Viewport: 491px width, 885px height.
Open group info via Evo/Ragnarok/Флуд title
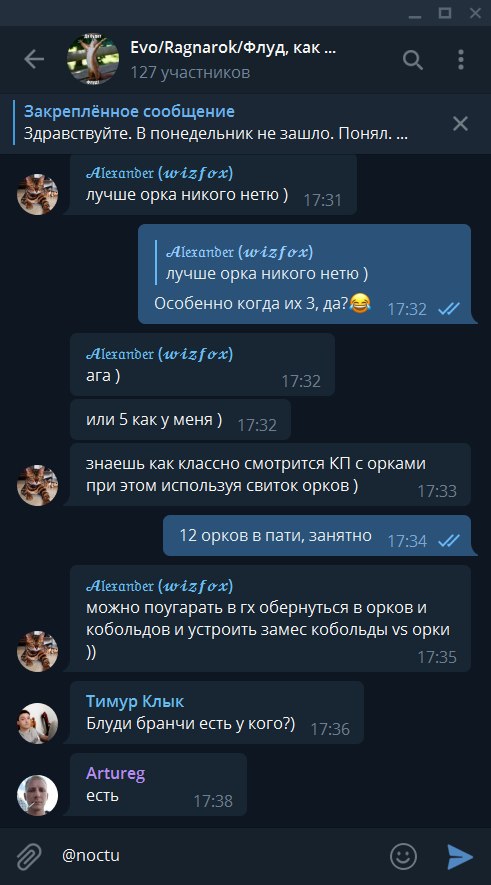233,47
